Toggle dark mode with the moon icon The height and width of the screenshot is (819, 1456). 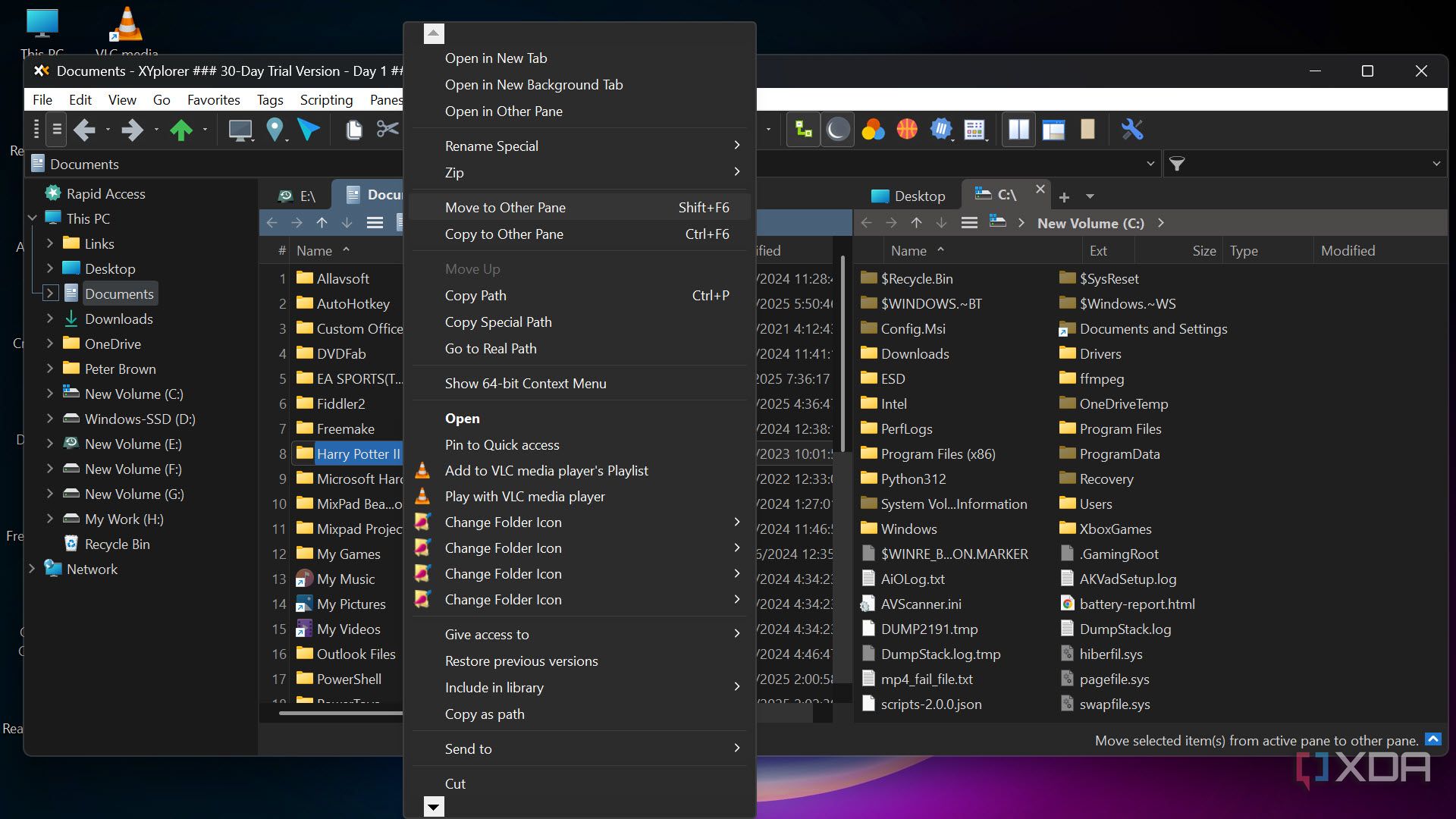(837, 130)
